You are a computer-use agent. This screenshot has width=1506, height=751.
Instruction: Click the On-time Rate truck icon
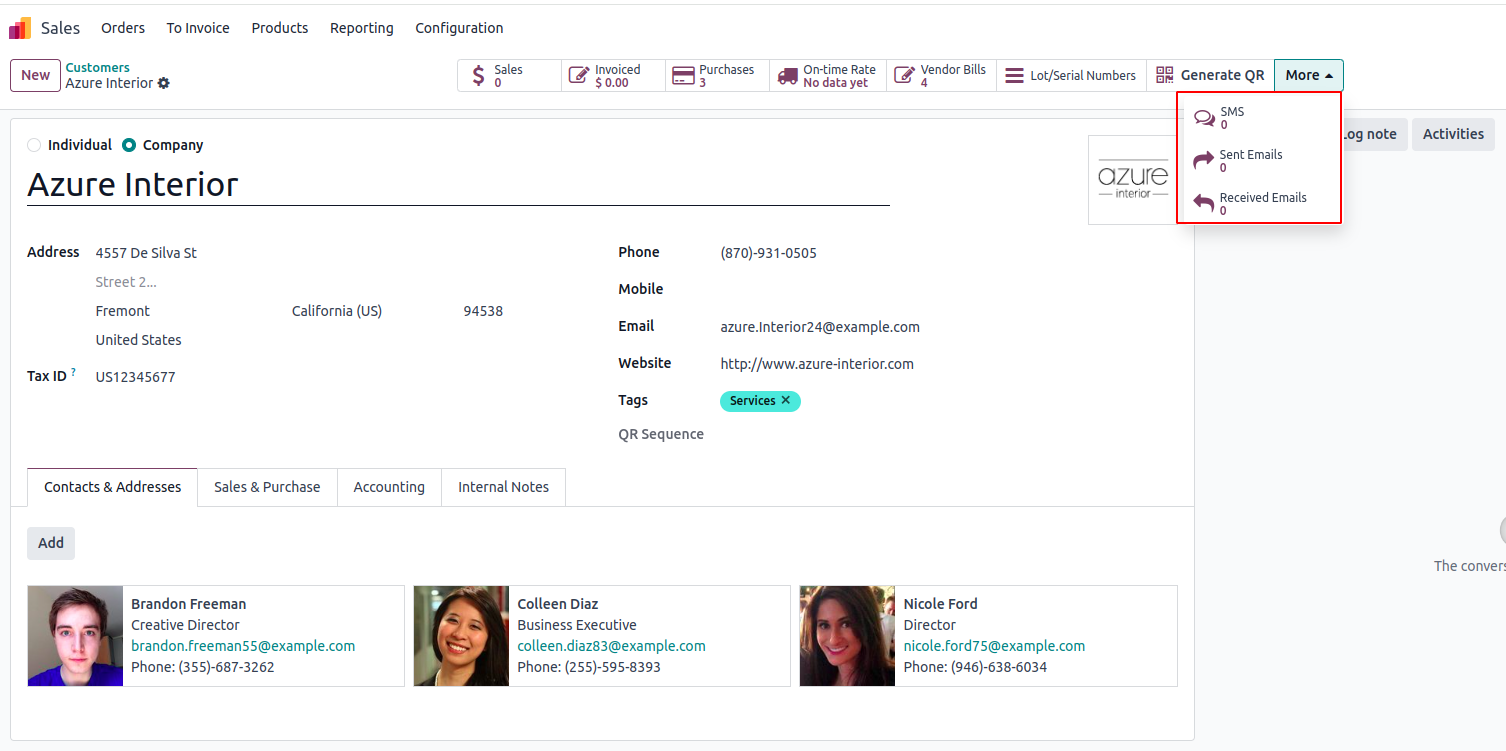coord(787,76)
